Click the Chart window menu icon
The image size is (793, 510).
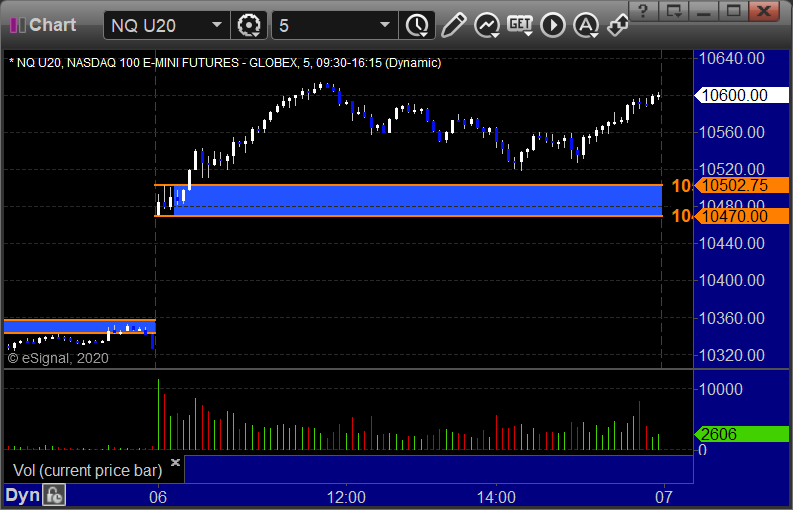(18, 25)
